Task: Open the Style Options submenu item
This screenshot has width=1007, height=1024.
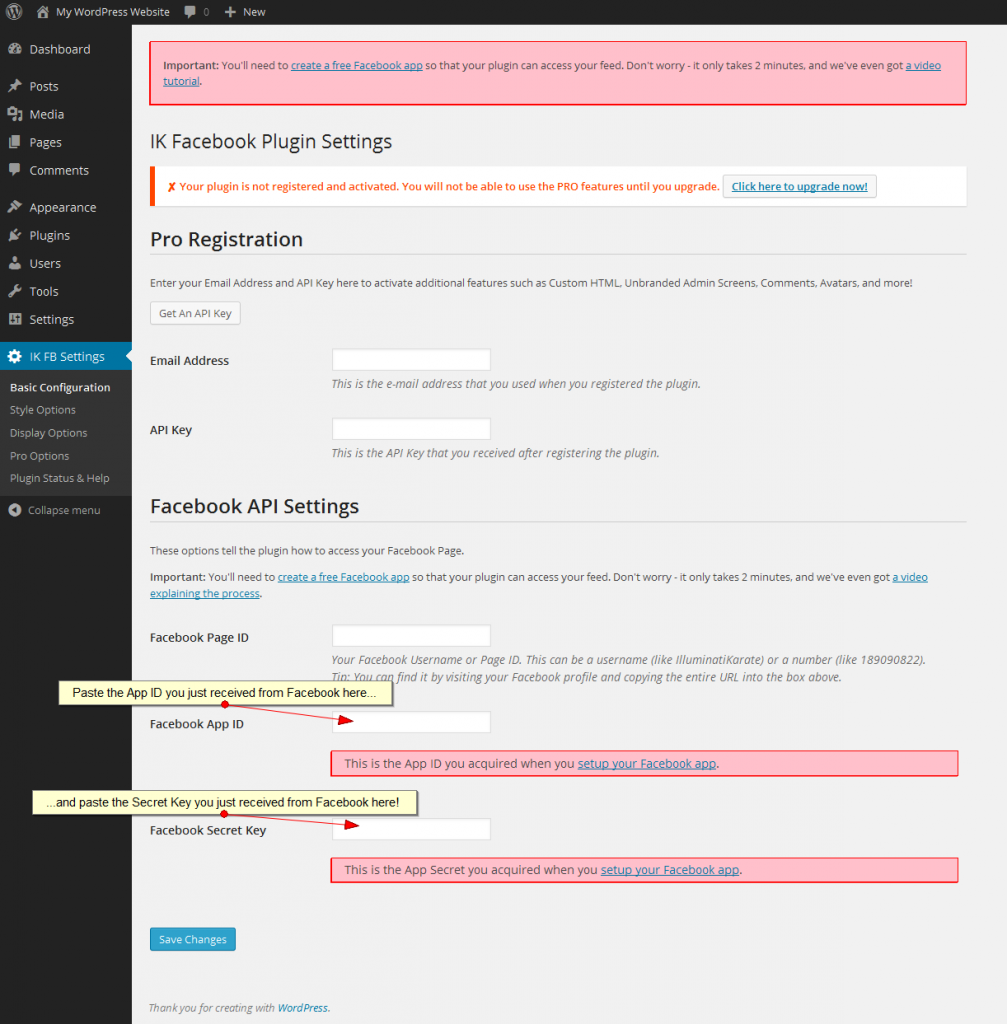Action: (43, 410)
